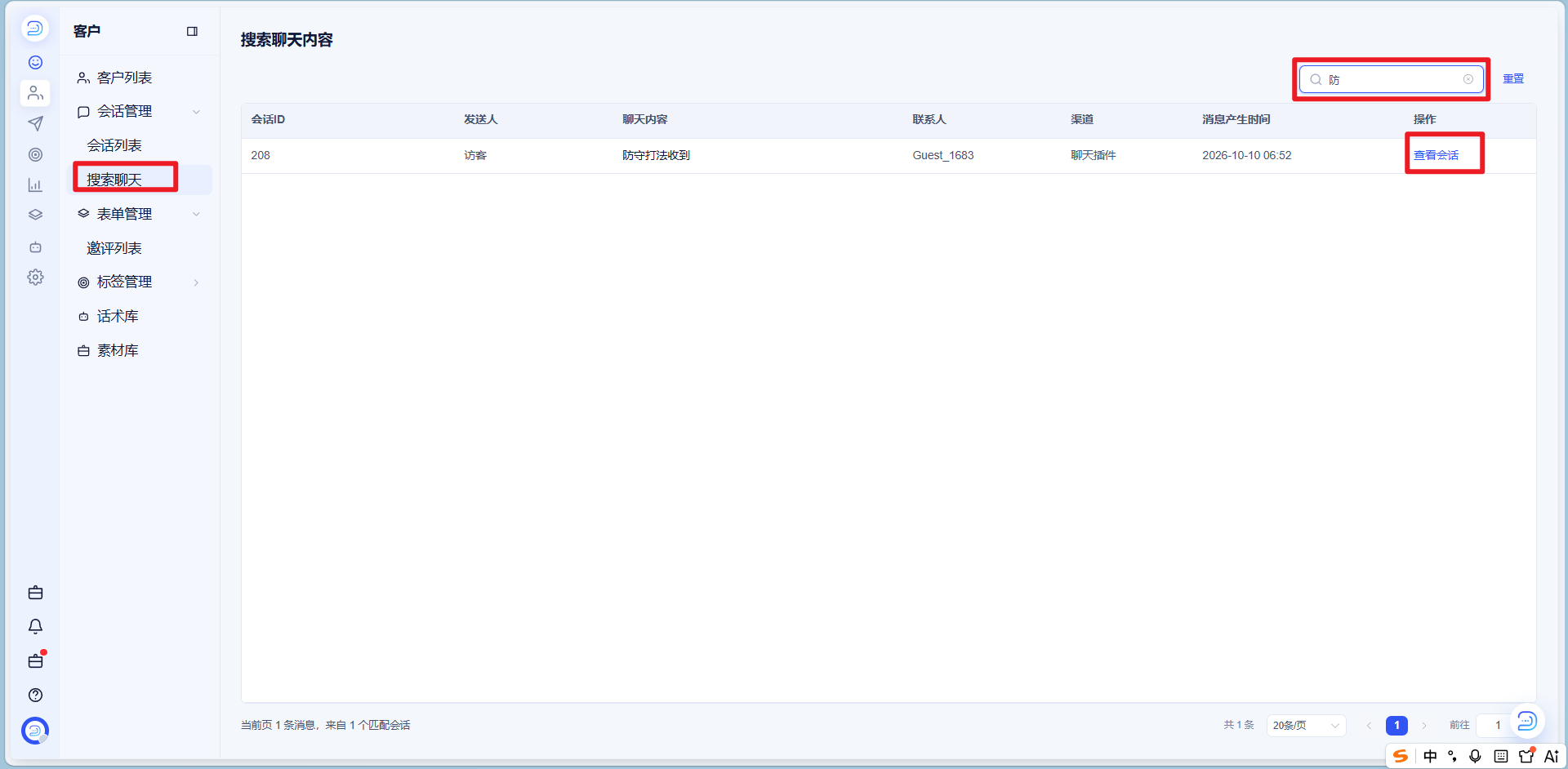This screenshot has width=1568, height=769.
Task: Open the robot icon in rail
Action: (35, 247)
